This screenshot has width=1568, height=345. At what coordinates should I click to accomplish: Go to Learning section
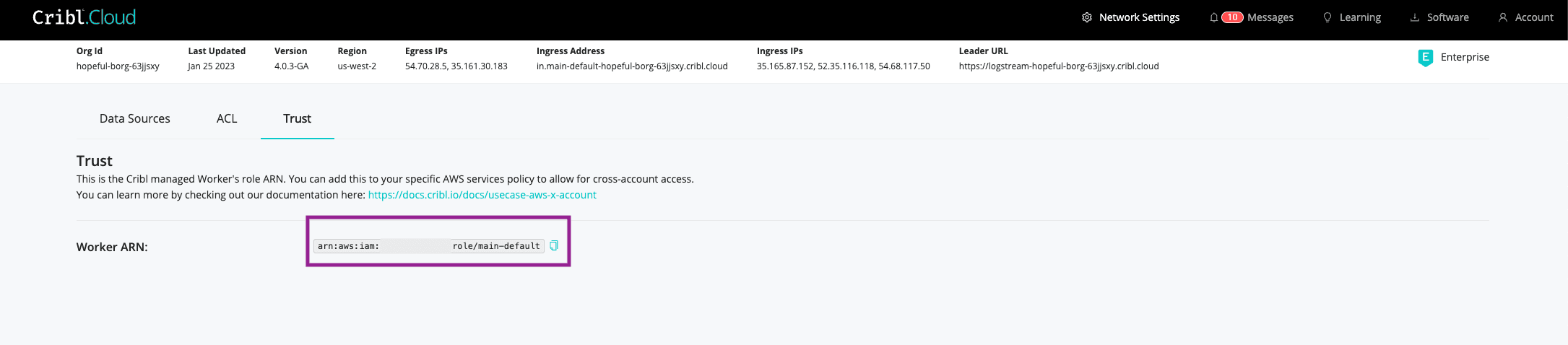(x=1360, y=17)
